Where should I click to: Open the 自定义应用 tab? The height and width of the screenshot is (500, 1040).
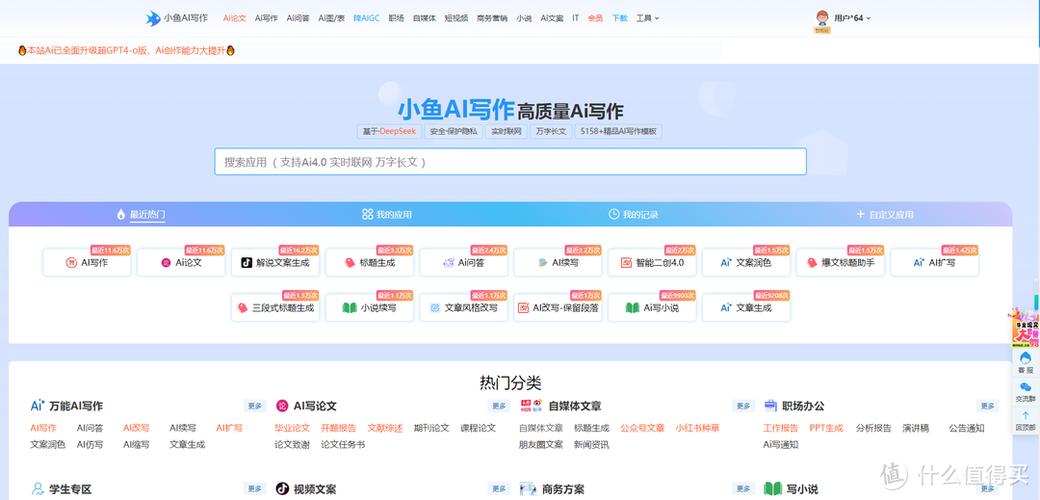(885, 214)
